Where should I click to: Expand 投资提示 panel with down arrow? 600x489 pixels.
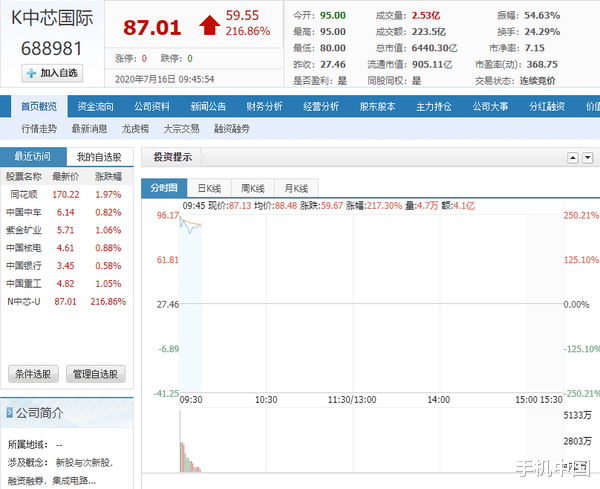coord(588,158)
